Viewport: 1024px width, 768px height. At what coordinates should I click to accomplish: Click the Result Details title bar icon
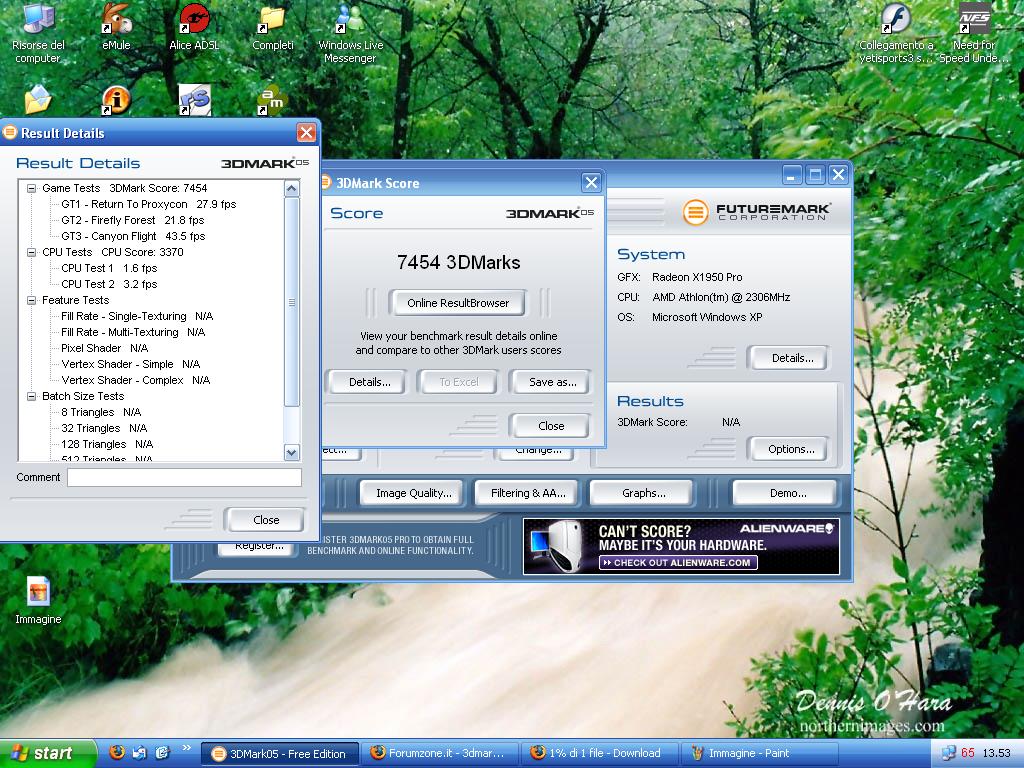(x=9, y=133)
